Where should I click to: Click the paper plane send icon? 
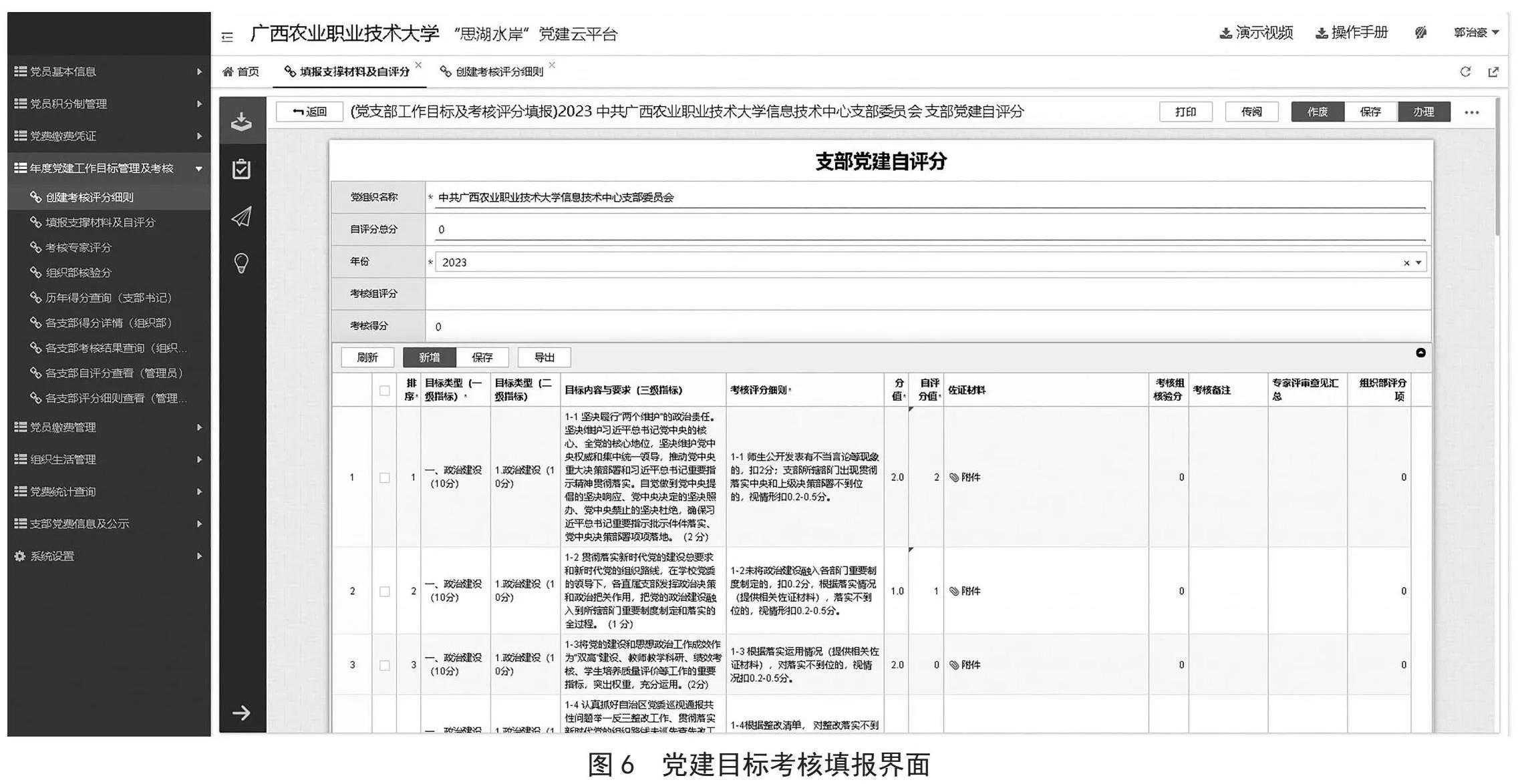click(x=241, y=216)
